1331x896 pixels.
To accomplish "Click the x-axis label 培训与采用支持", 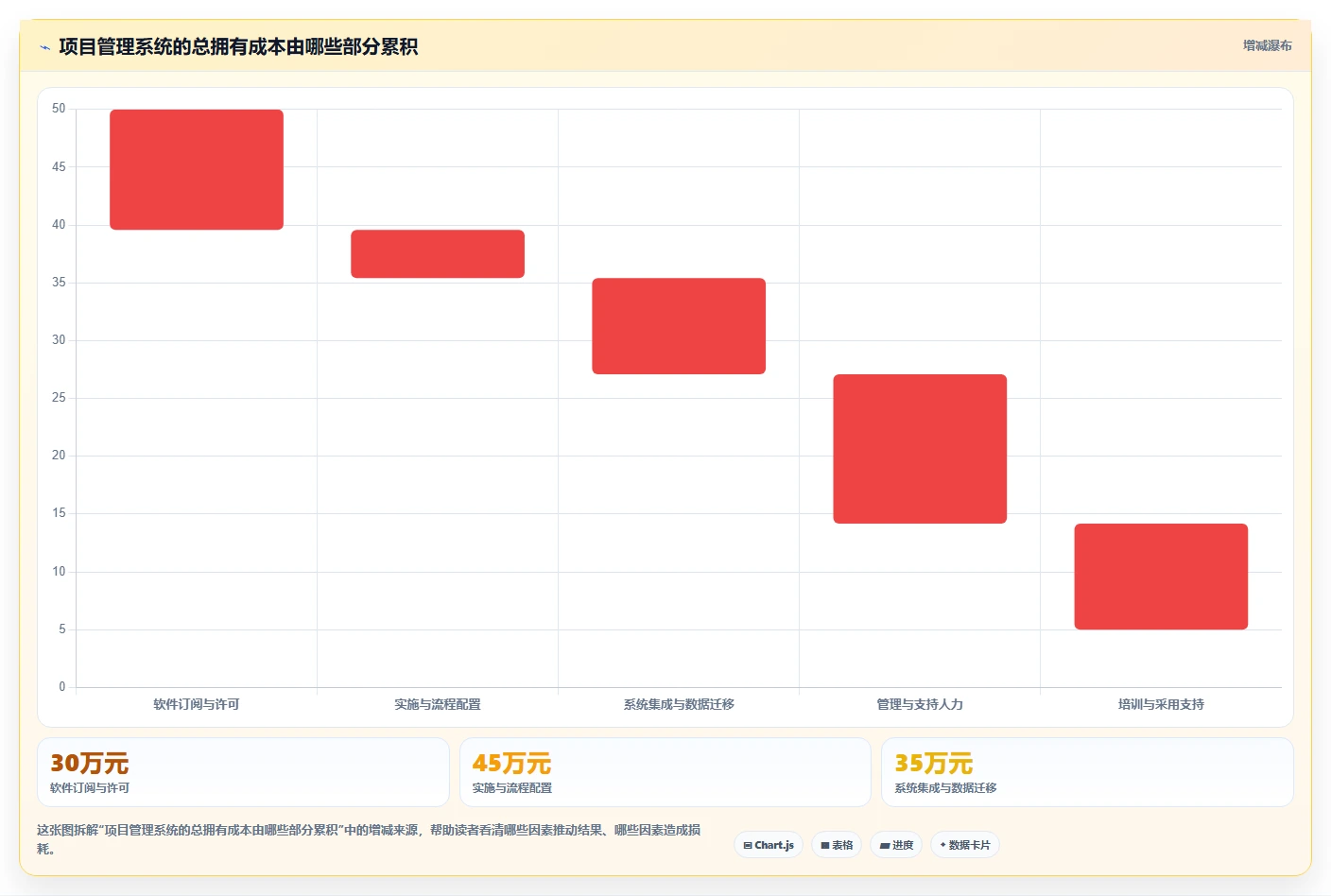I will 1161,704.
